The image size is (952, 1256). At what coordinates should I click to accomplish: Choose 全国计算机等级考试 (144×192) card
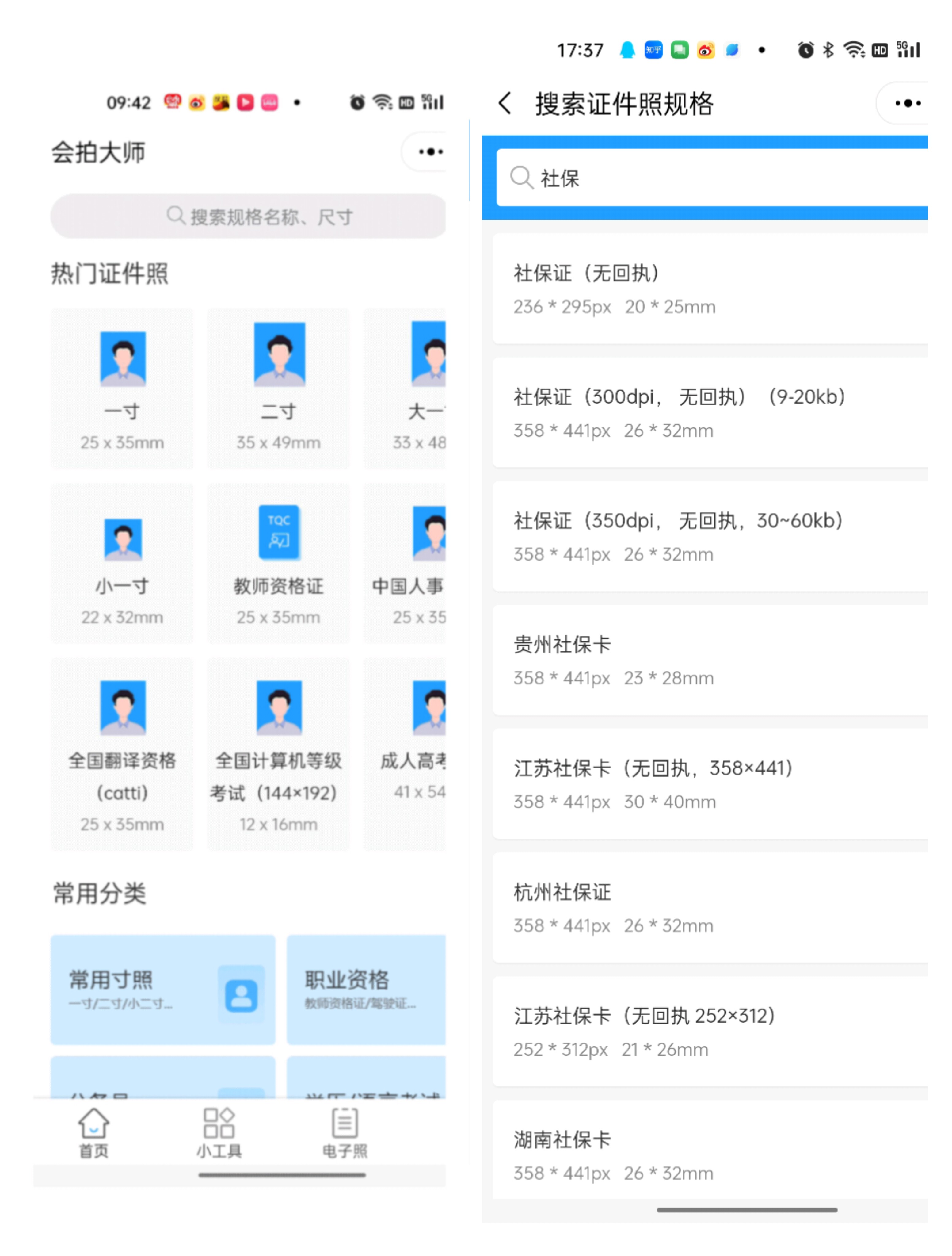[278, 754]
